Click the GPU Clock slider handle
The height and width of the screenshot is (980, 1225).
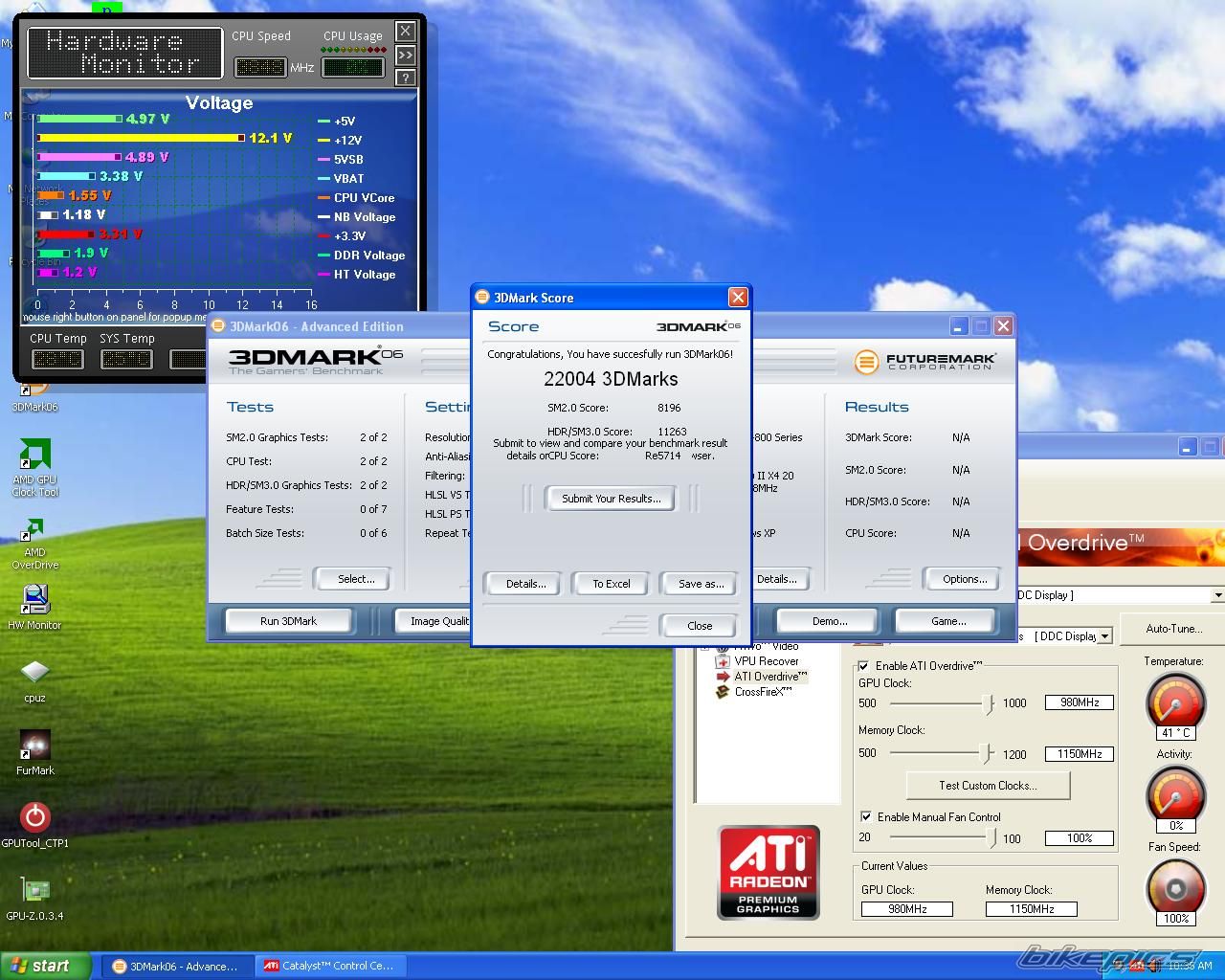[988, 703]
